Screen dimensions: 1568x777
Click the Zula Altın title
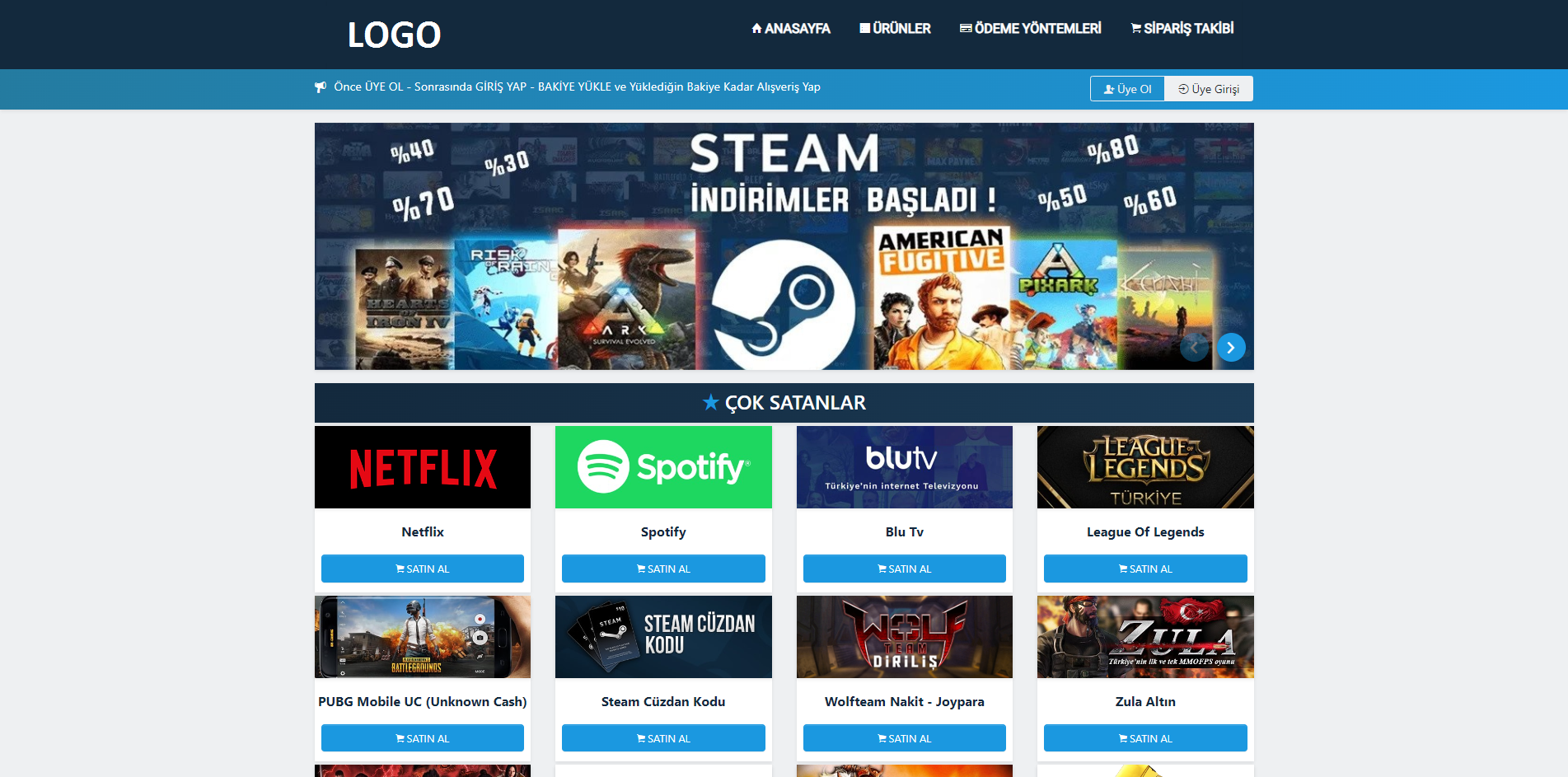click(x=1145, y=702)
